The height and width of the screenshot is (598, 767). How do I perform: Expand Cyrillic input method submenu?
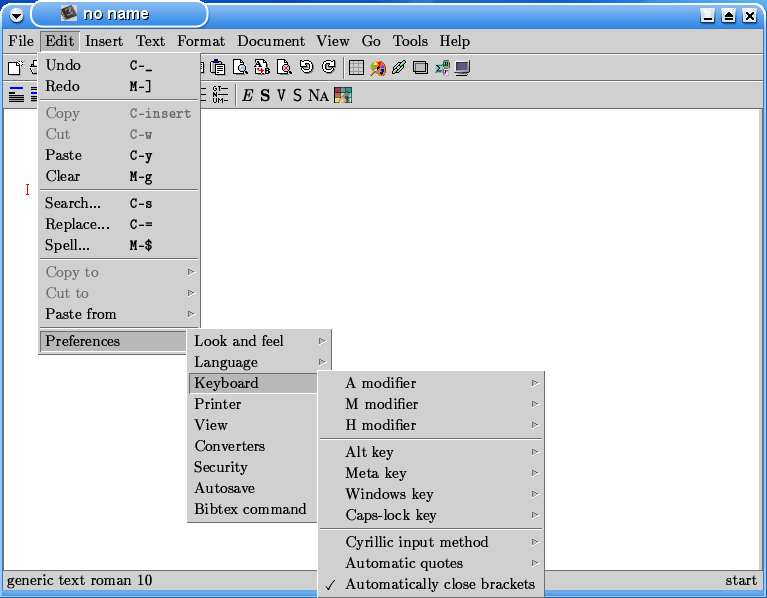(x=431, y=542)
